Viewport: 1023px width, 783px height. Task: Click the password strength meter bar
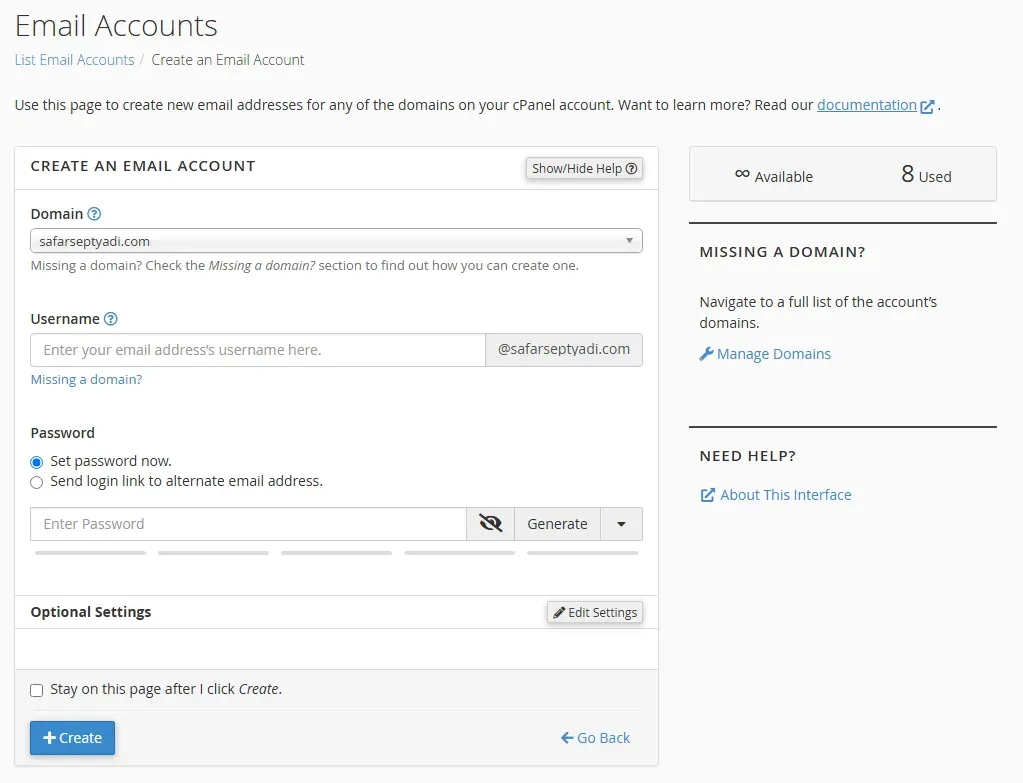click(x=336, y=552)
